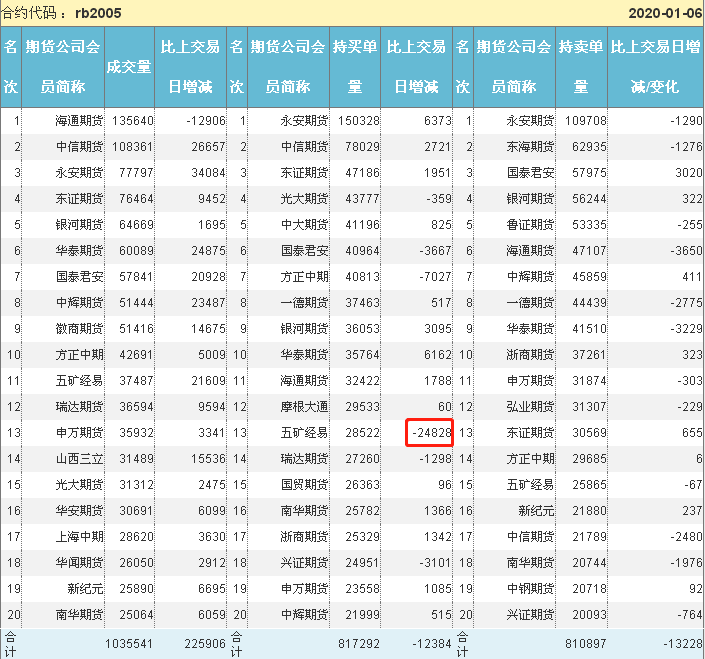Select volume change cell 23487
This screenshot has width=705, height=659.
coord(208,303)
